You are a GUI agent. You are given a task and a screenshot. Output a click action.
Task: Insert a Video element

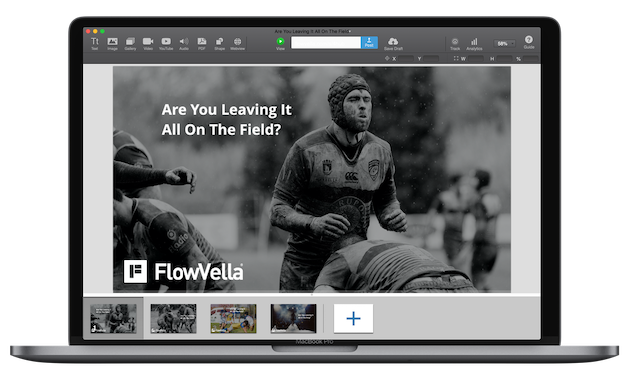[148, 43]
